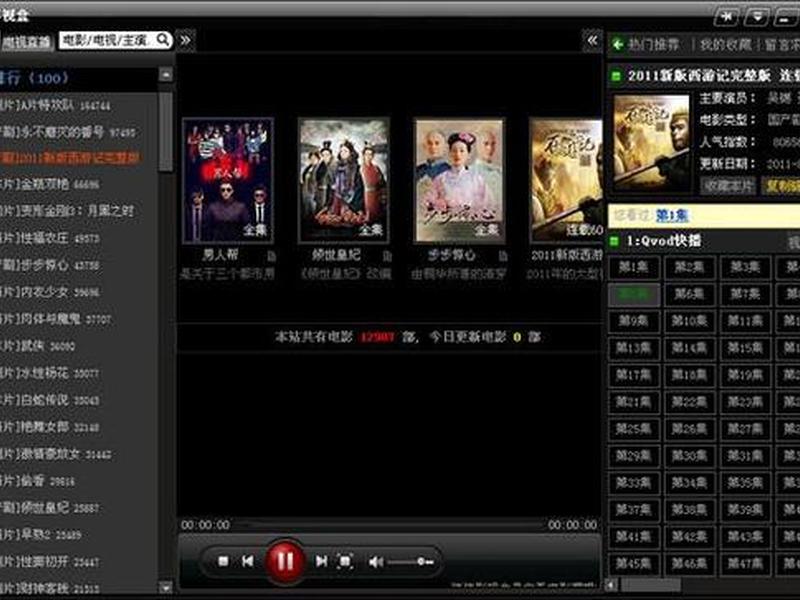Screen dimensions: 800x600
Task: Select 倾世皇妃 25887 row in ranking list
Action: click(50, 508)
